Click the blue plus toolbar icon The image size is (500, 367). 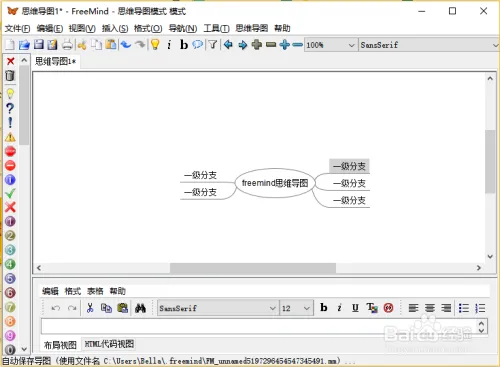tap(284, 44)
